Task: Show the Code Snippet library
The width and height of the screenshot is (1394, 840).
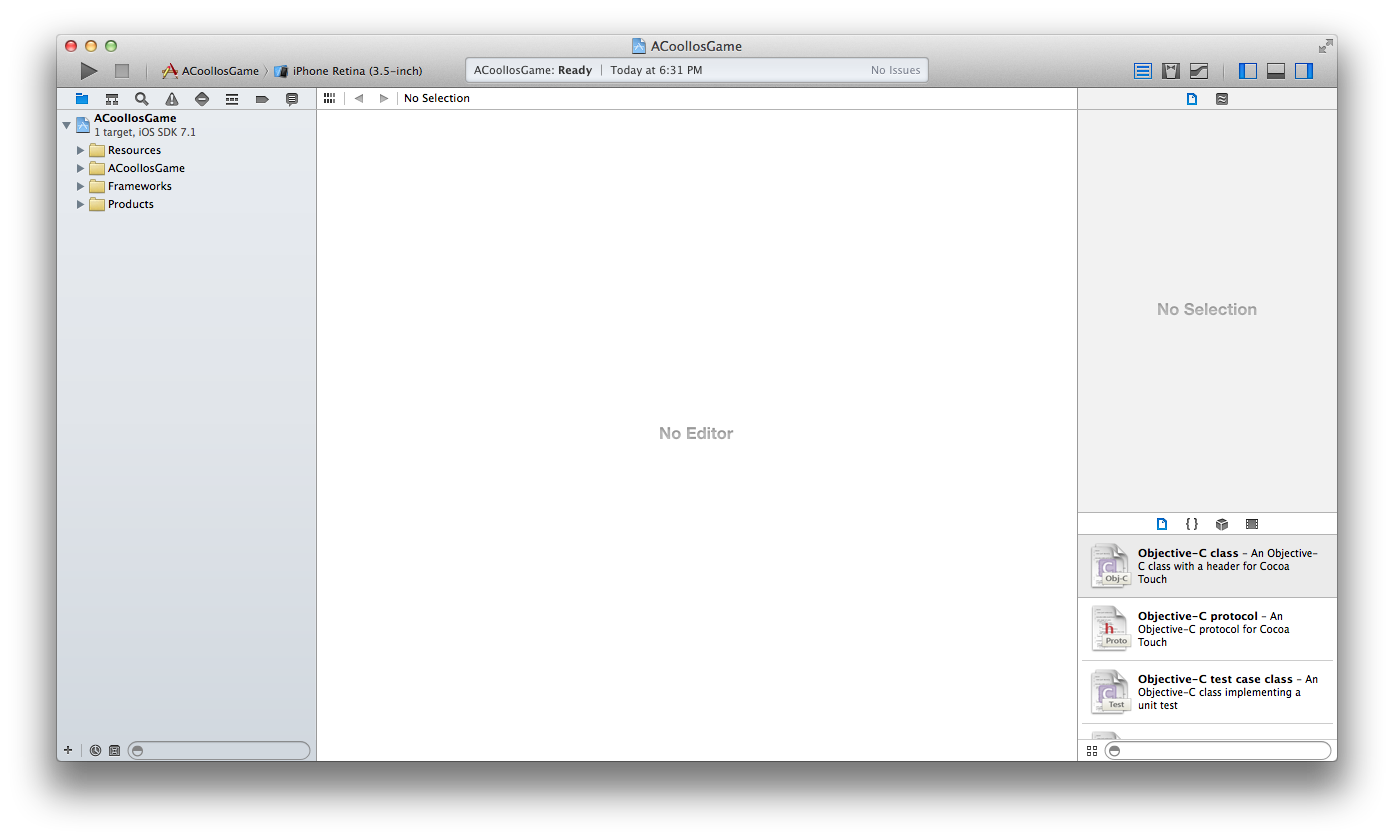Action: point(1192,524)
